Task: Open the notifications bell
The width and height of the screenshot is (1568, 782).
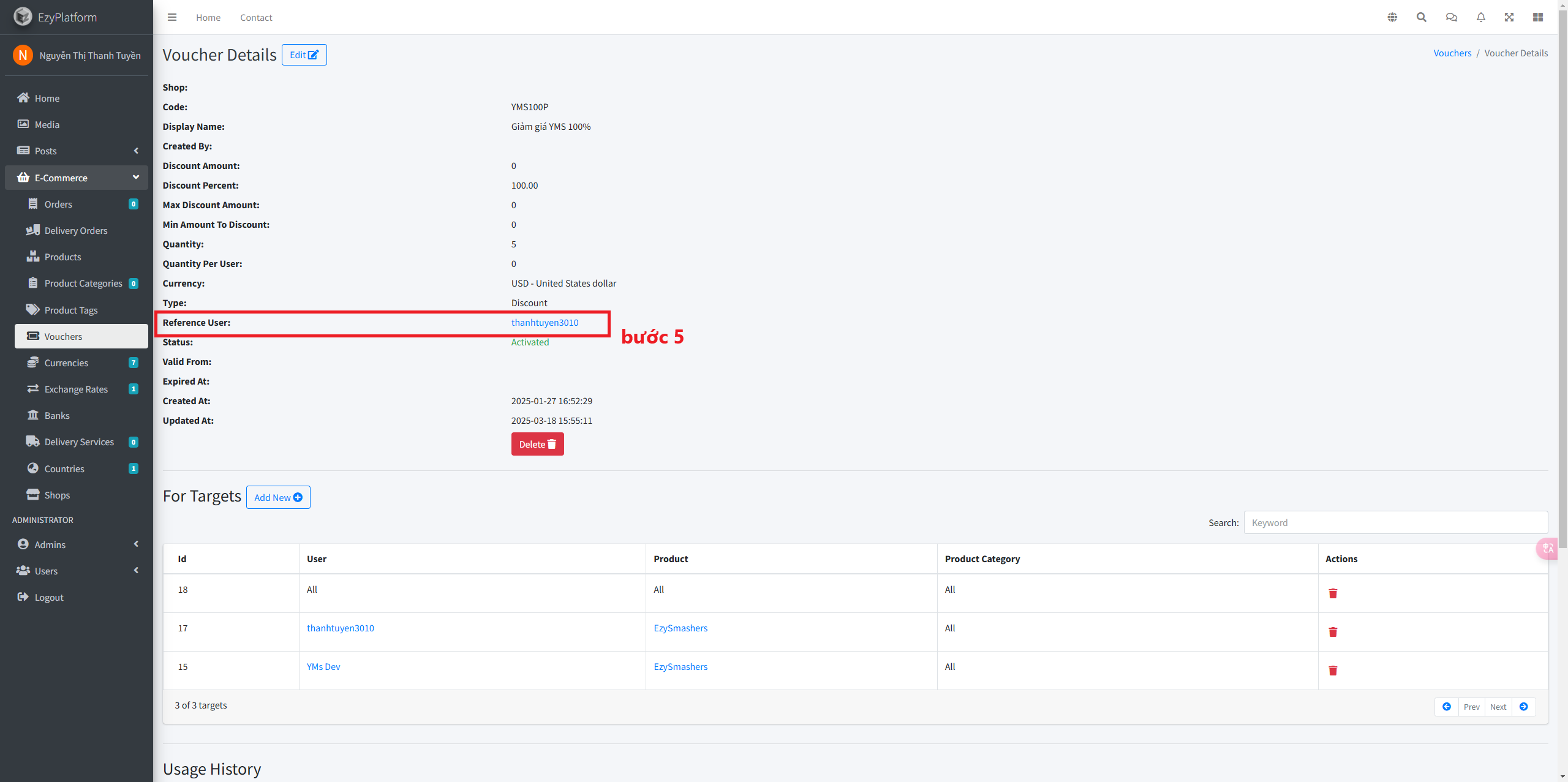Action: (x=1481, y=17)
